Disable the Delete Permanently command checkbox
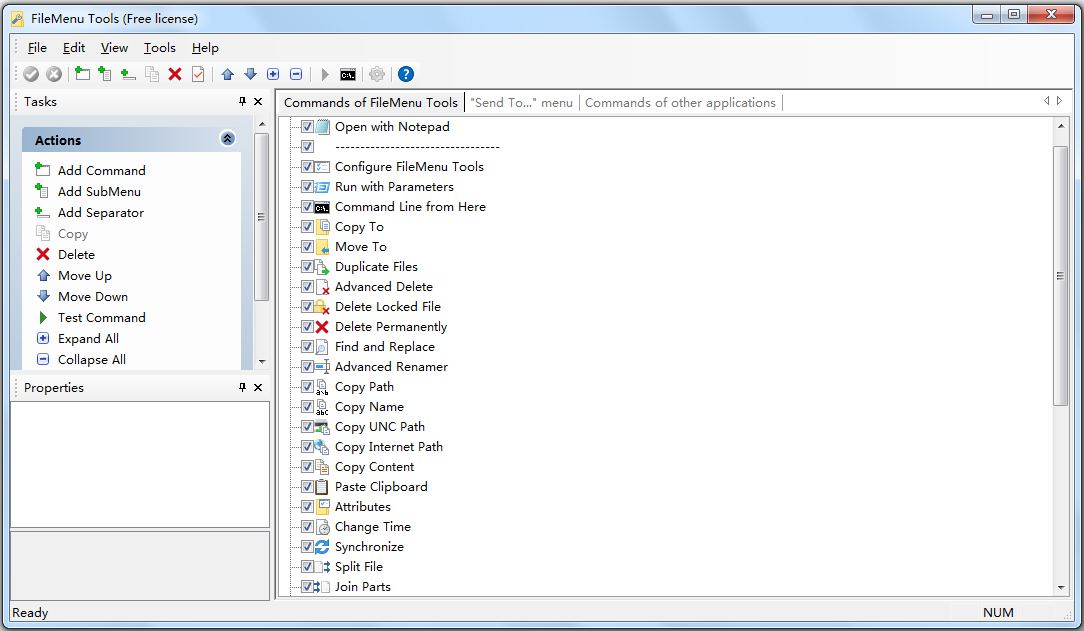 [306, 326]
